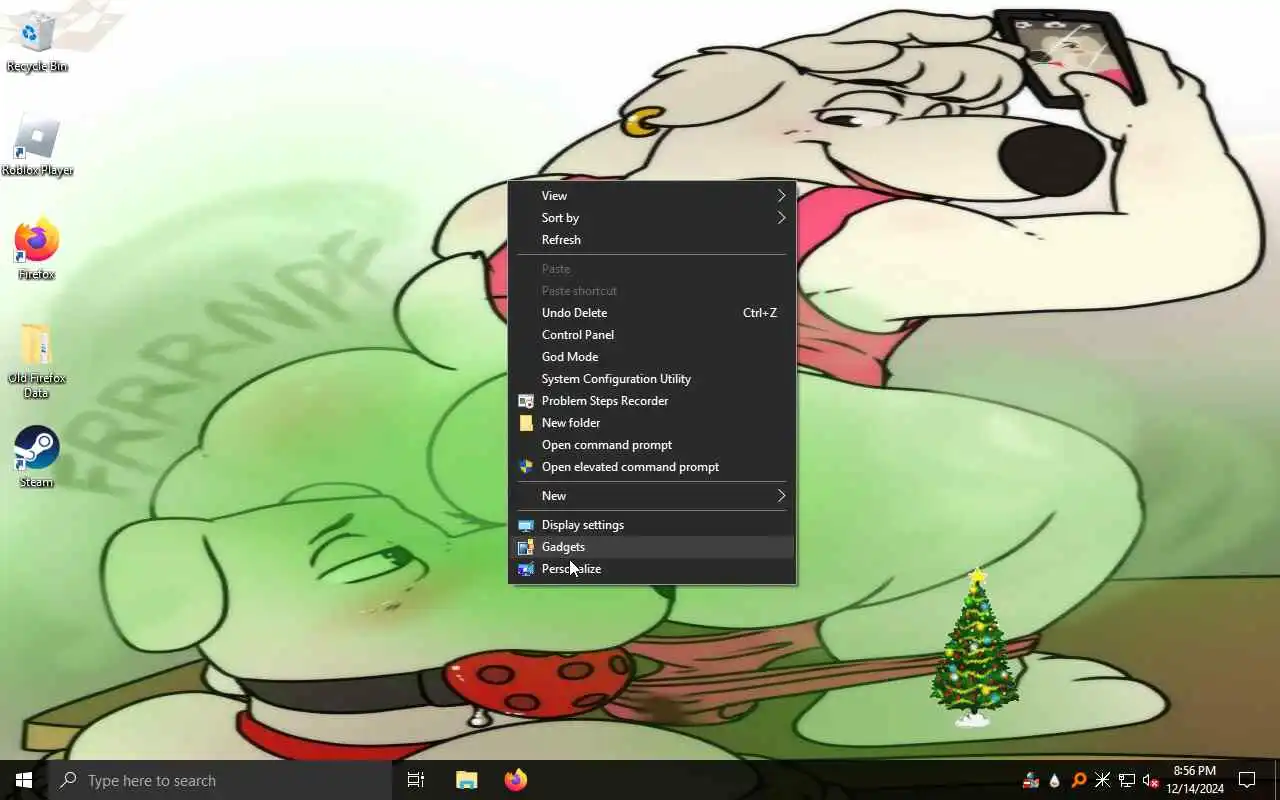Viewport: 1280px width, 800px height.
Task: Select the Old Firefox Data folder
Action: click(37, 360)
